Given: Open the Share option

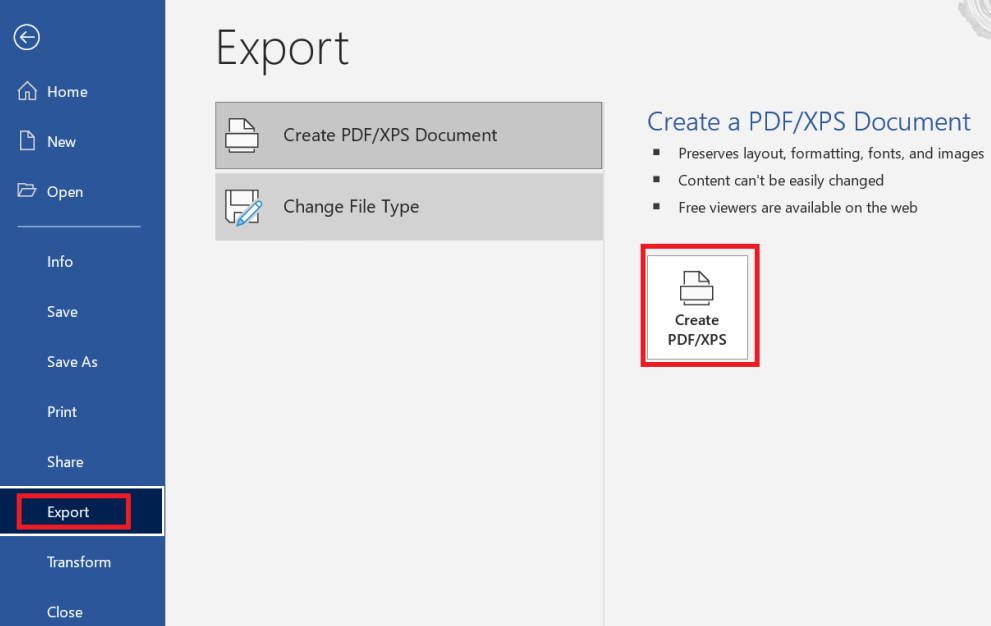Looking at the screenshot, I should click(65, 461).
